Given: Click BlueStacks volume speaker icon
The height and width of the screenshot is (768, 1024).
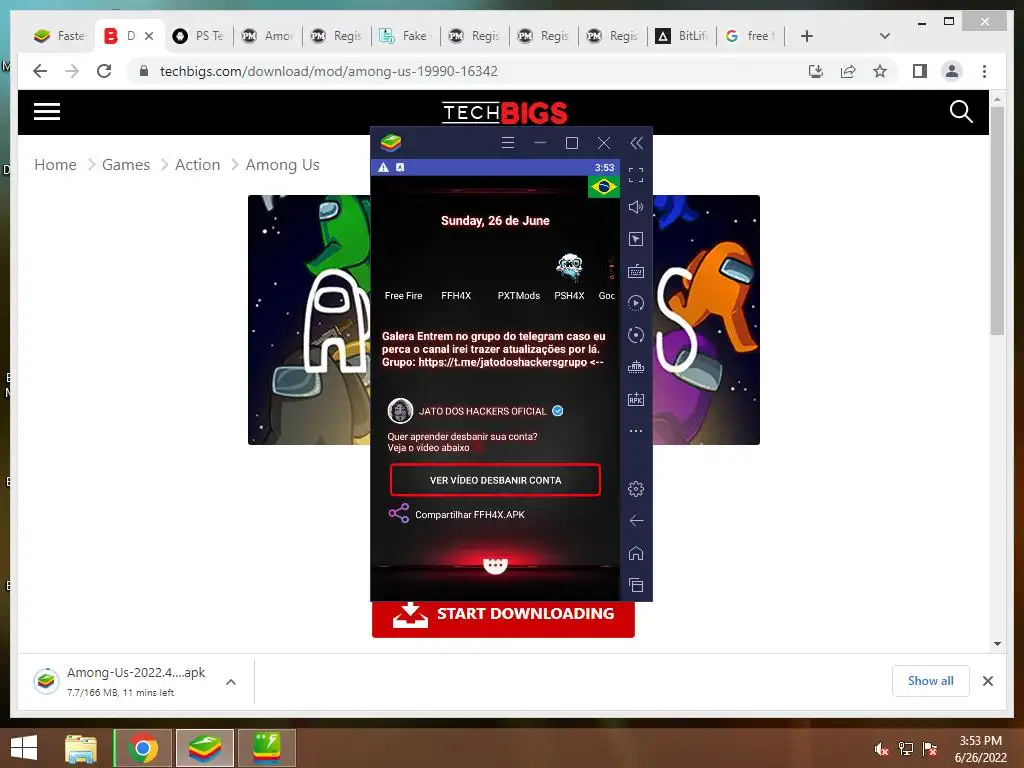Looking at the screenshot, I should click(635, 207).
